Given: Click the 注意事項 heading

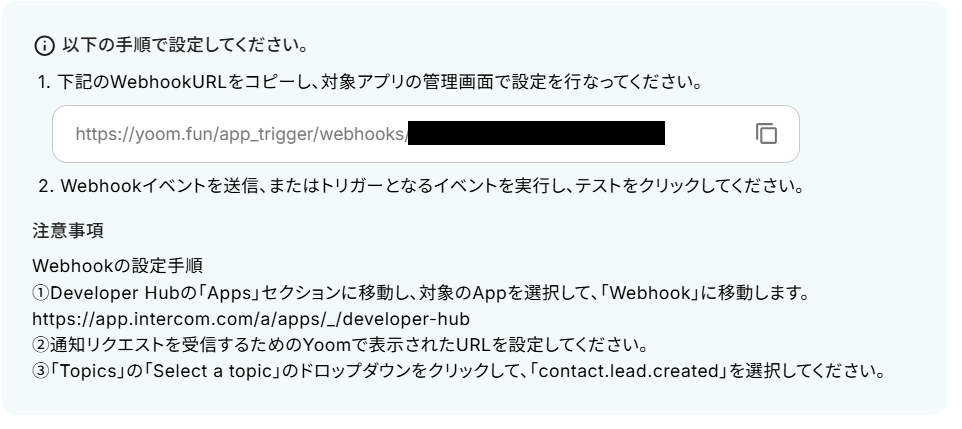Looking at the screenshot, I should tap(68, 231).
